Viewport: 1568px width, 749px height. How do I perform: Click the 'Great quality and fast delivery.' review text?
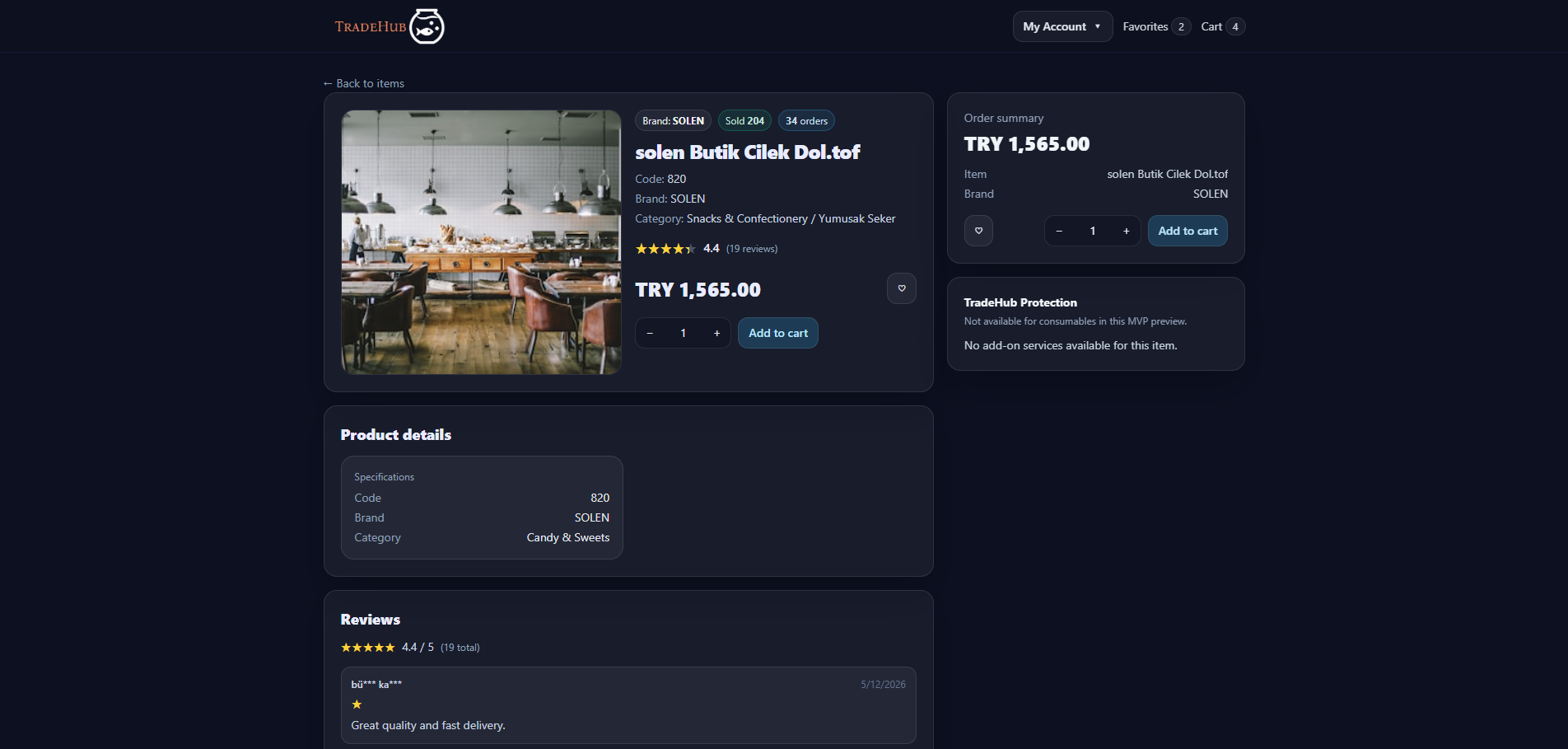point(428,725)
